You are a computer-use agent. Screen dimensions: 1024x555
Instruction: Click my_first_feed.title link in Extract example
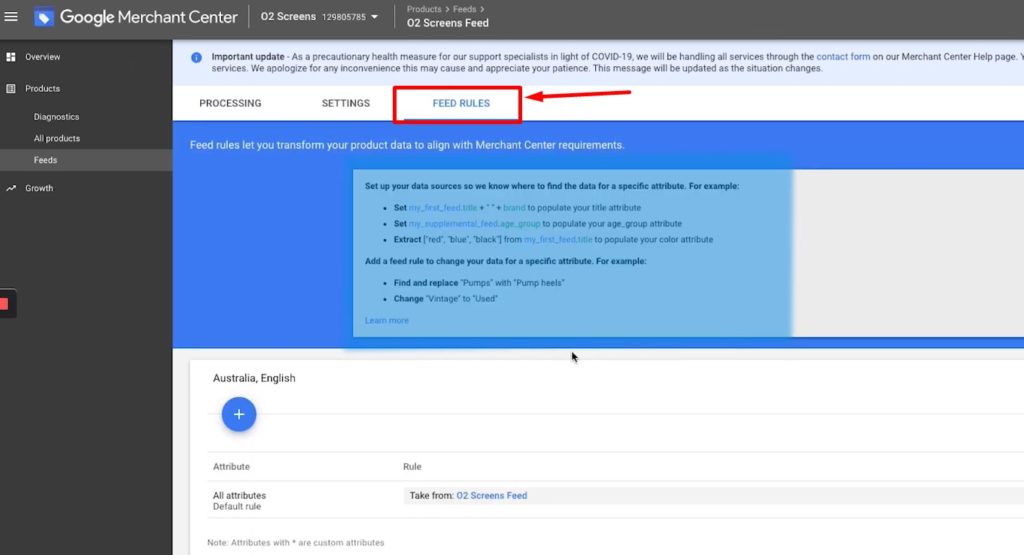[x=558, y=240]
